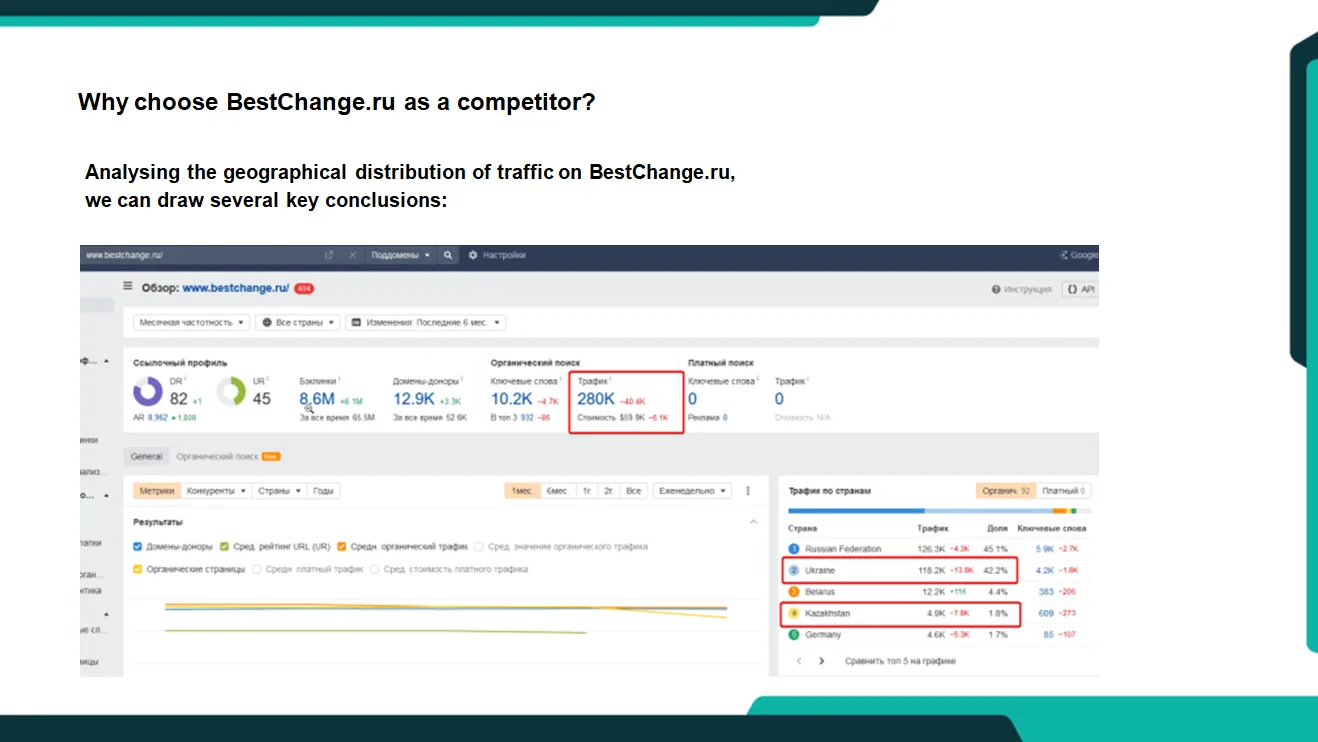The image size is (1318, 742).
Task: Click the external link icon beside the URL
Action: pos(329,255)
